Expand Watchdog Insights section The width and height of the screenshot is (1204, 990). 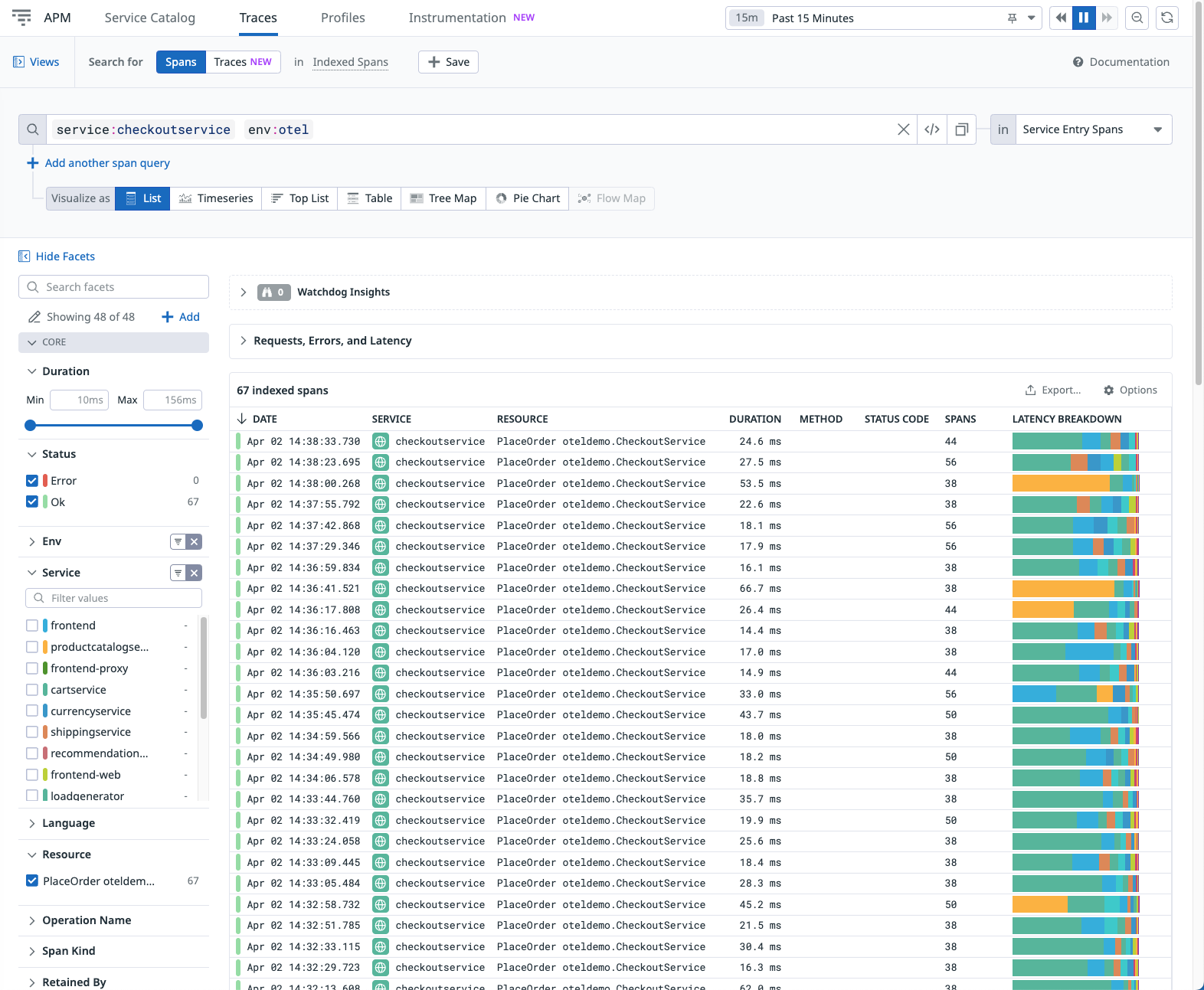click(x=244, y=292)
